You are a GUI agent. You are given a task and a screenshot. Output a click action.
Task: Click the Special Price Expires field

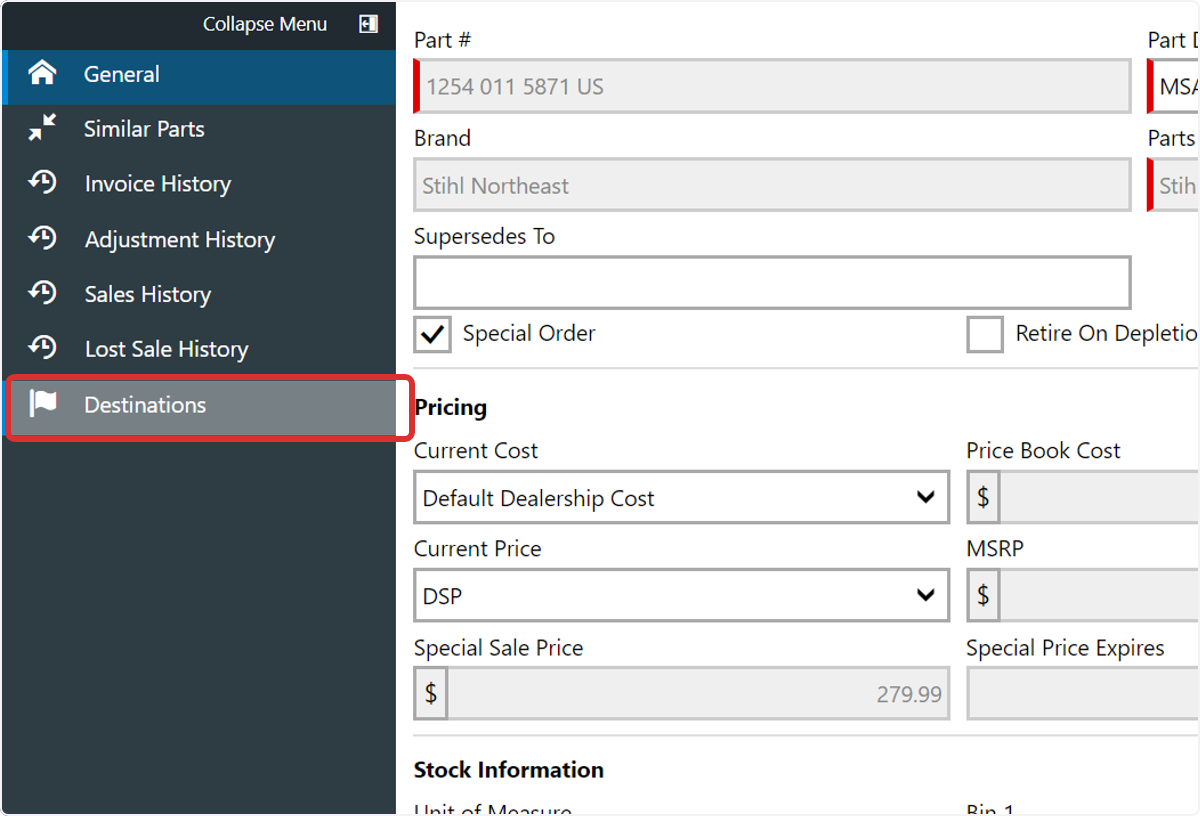click(x=1083, y=694)
